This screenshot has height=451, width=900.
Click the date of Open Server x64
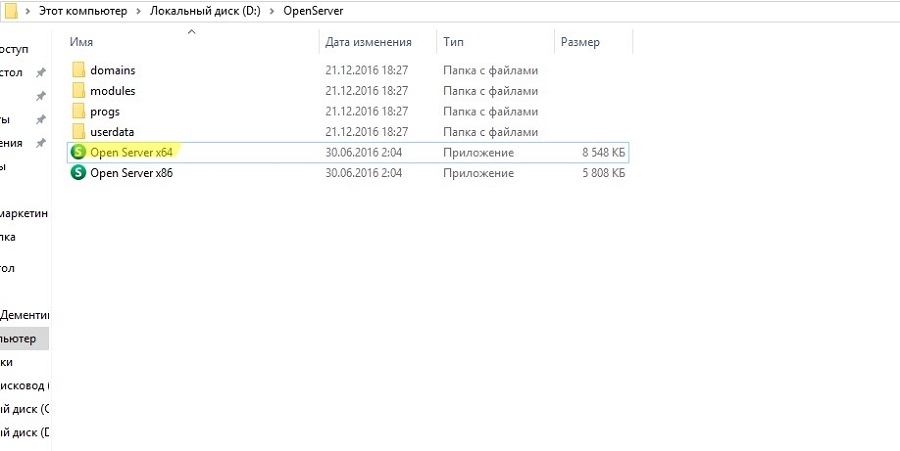tap(363, 153)
